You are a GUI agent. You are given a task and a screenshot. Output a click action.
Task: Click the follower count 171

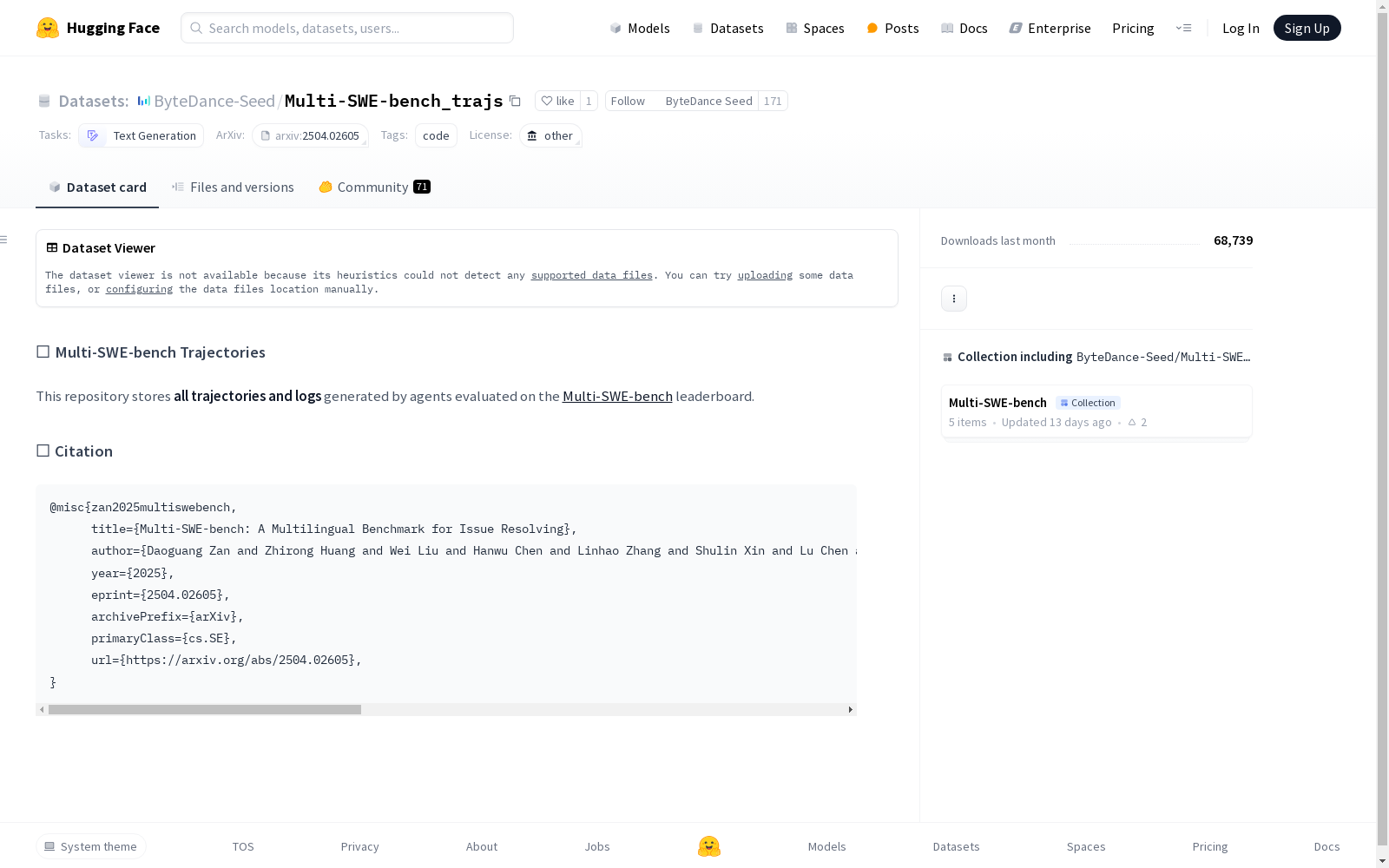tap(773, 101)
